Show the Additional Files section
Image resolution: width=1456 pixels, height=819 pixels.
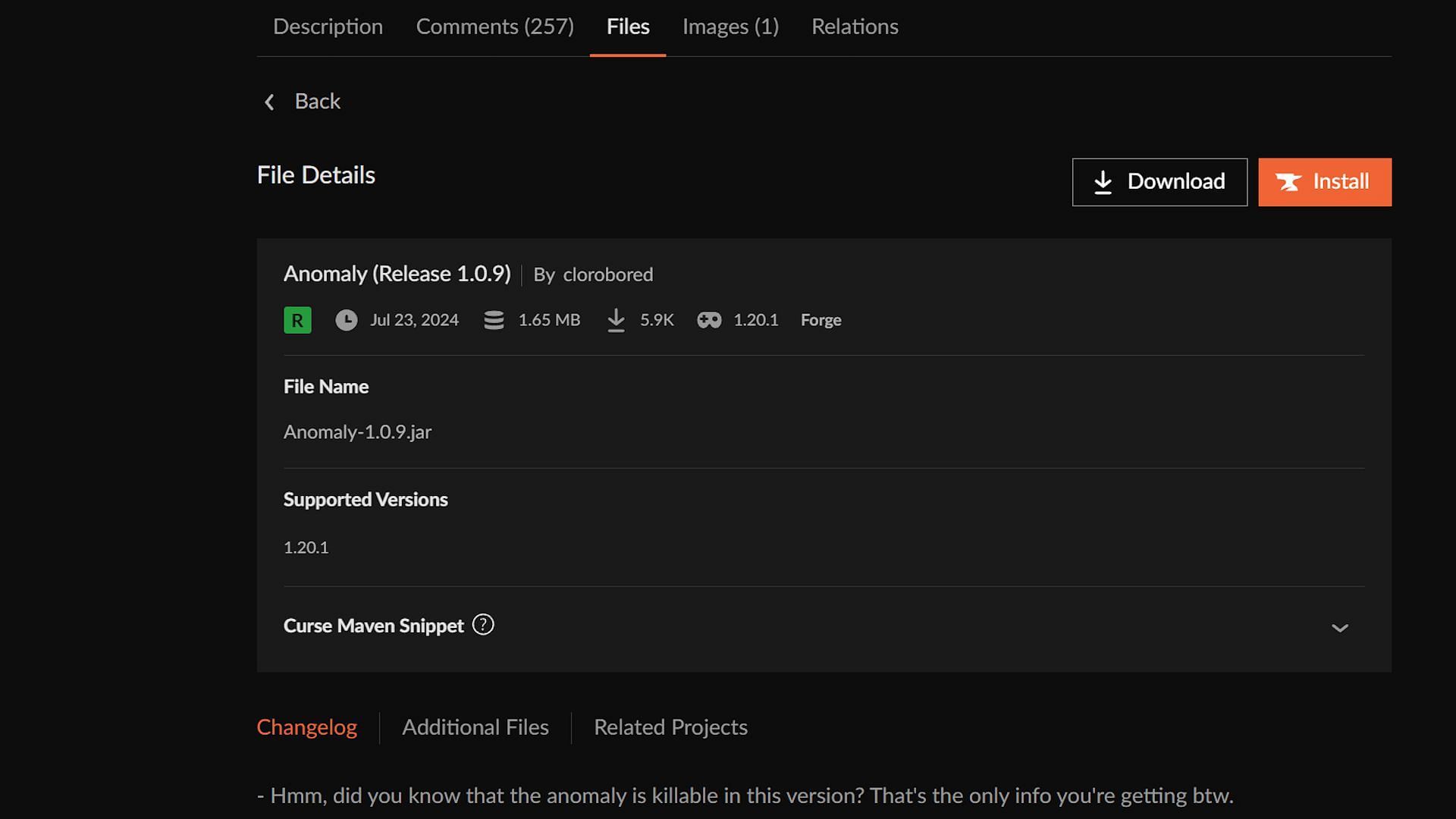[x=475, y=727]
